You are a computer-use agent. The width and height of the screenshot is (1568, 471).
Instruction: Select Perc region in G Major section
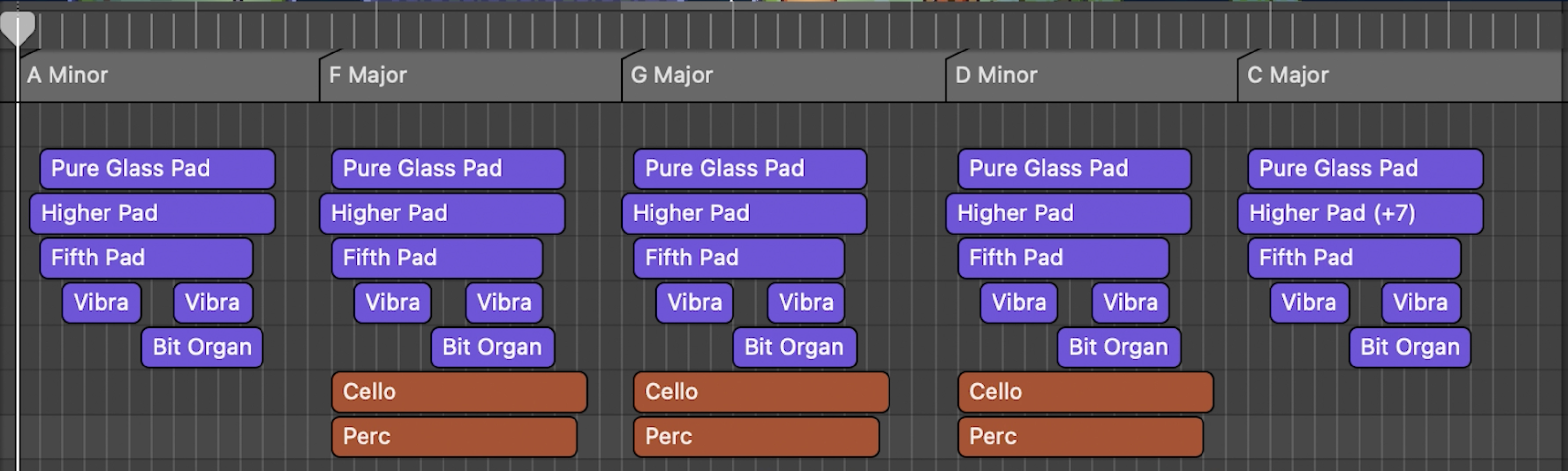tap(756, 437)
